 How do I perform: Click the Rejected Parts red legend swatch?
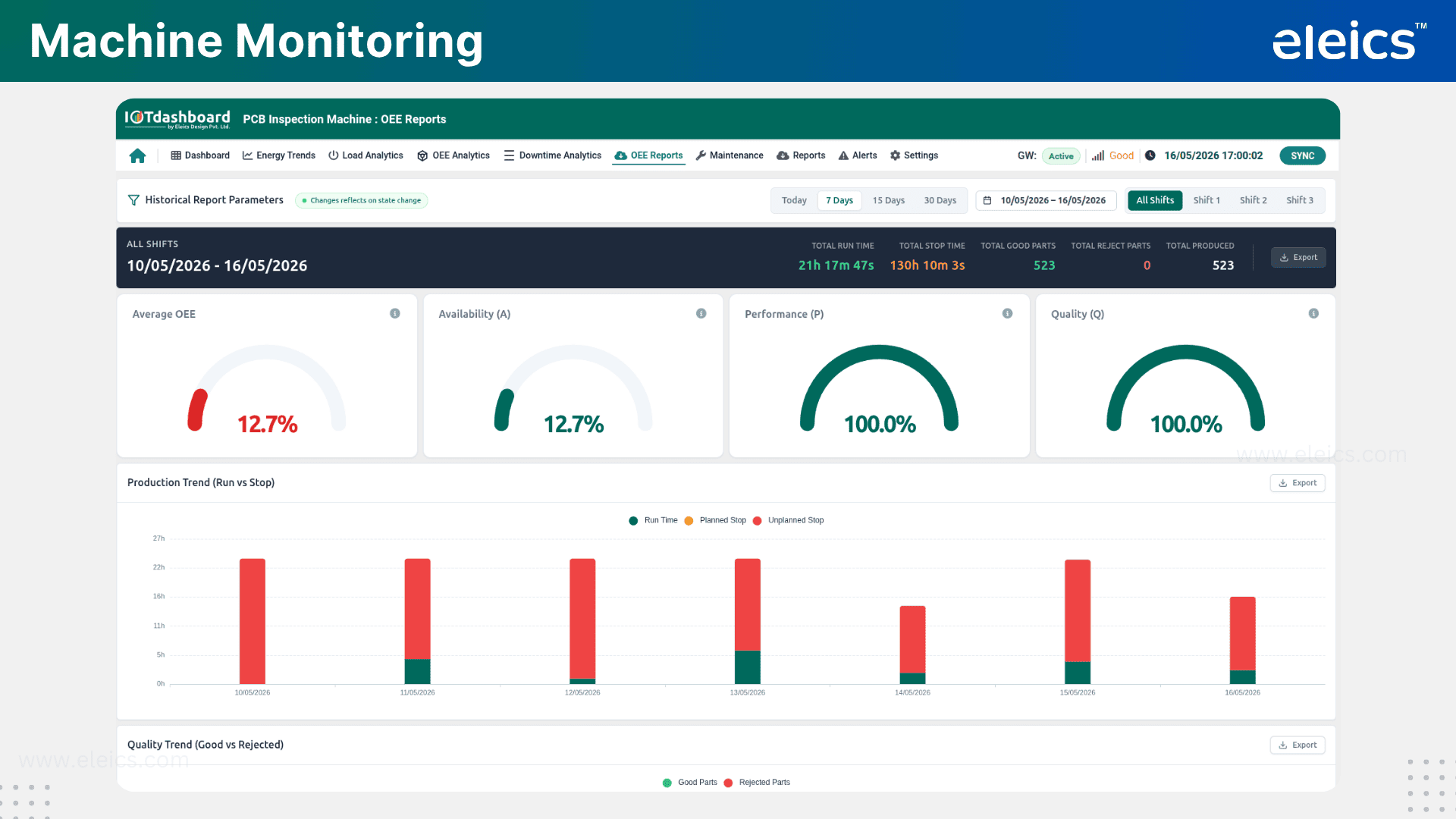click(x=728, y=783)
